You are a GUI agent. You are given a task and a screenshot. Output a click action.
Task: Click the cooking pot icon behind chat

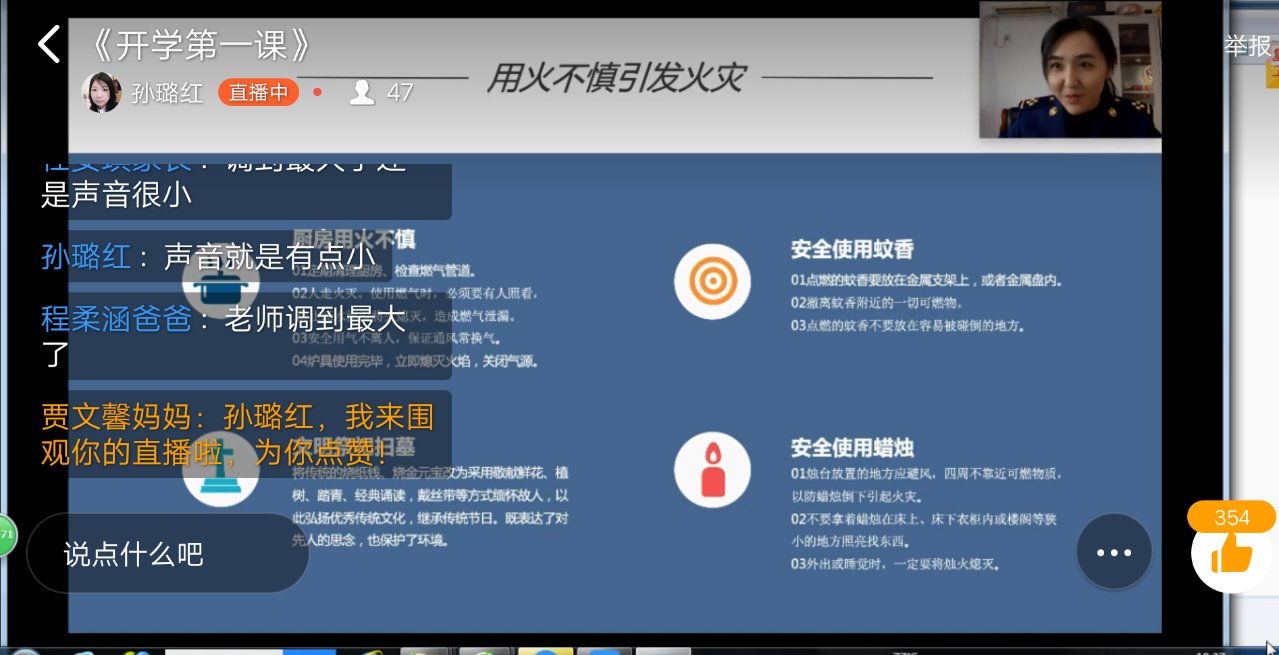[220, 287]
